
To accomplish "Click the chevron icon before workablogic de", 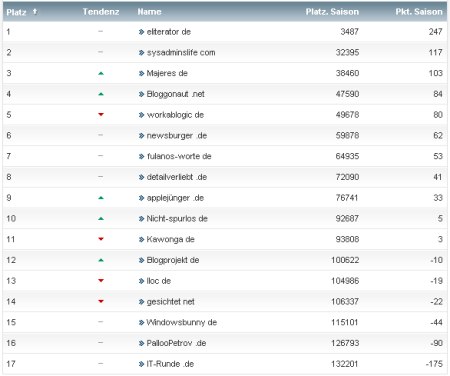I will (141, 115).
